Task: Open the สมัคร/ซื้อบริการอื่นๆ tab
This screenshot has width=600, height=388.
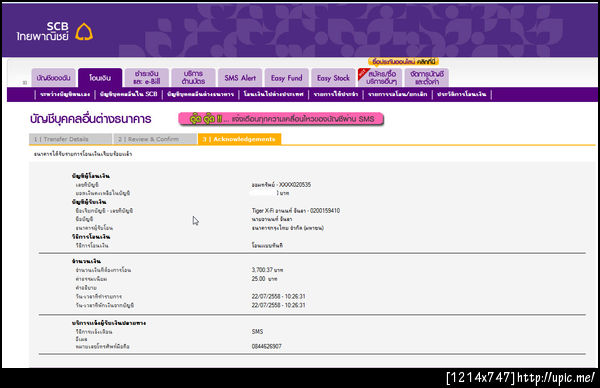Action: [380, 78]
